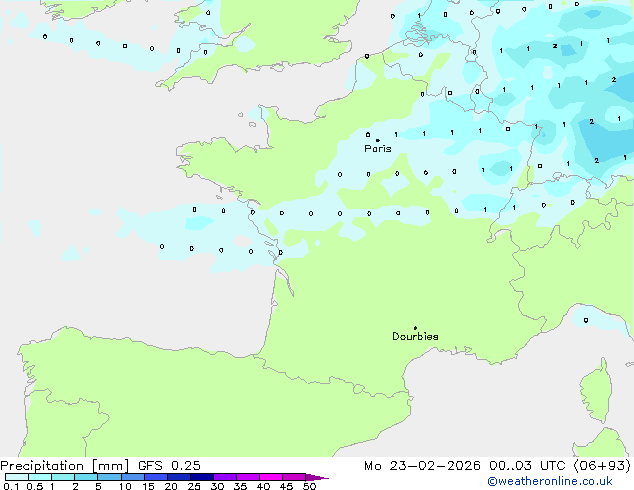Click the Paris city label
This screenshot has height=490, width=634.
(x=378, y=149)
